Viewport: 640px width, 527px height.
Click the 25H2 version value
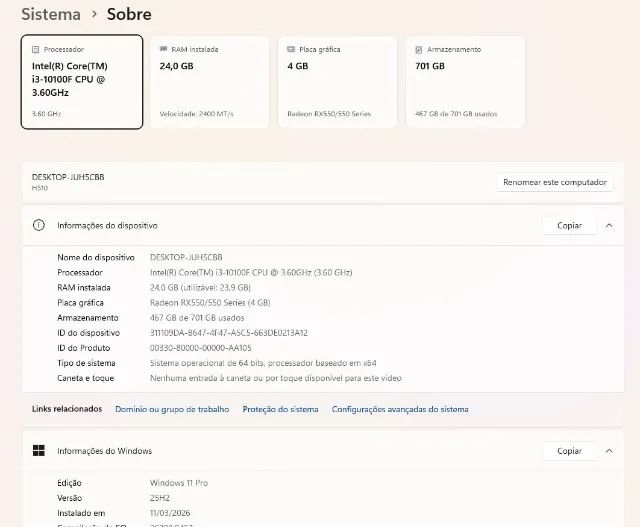point(160,498)
